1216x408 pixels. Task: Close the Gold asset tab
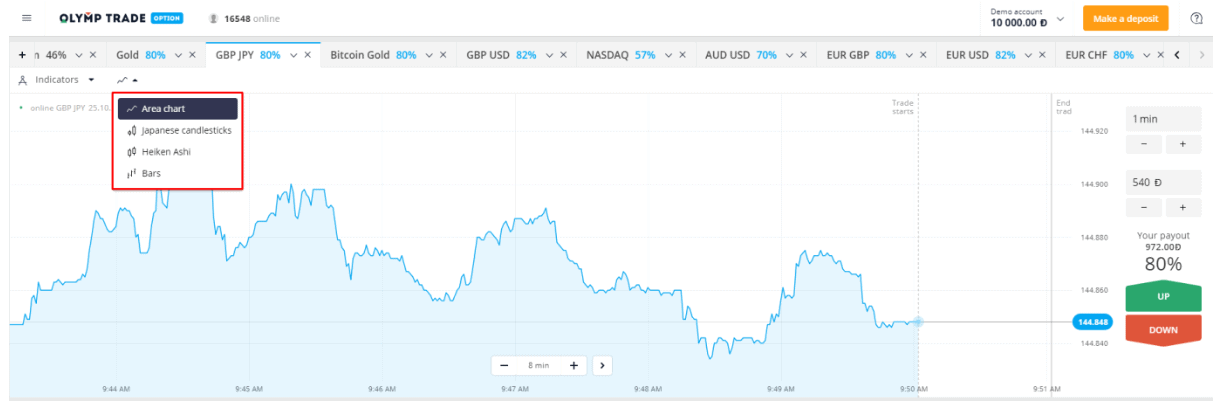pyautogui.click(x=194, y=55)
